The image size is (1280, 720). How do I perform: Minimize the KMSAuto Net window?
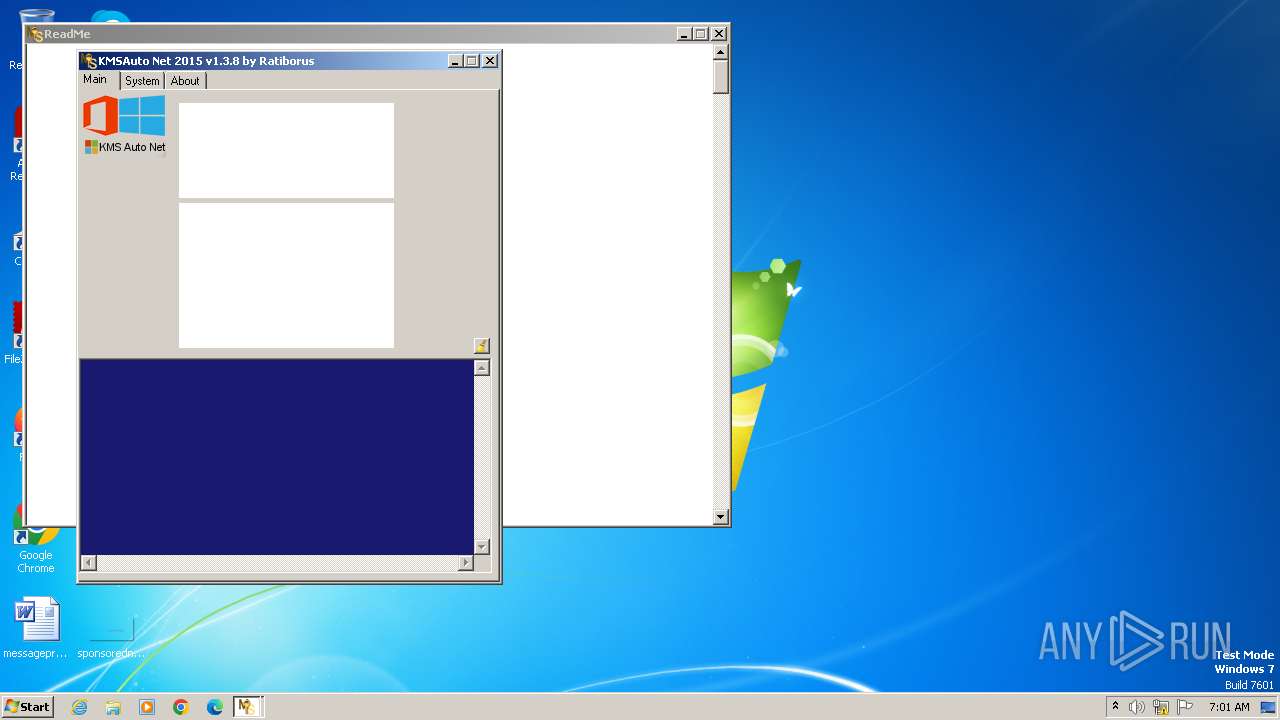tap(455, 61)
